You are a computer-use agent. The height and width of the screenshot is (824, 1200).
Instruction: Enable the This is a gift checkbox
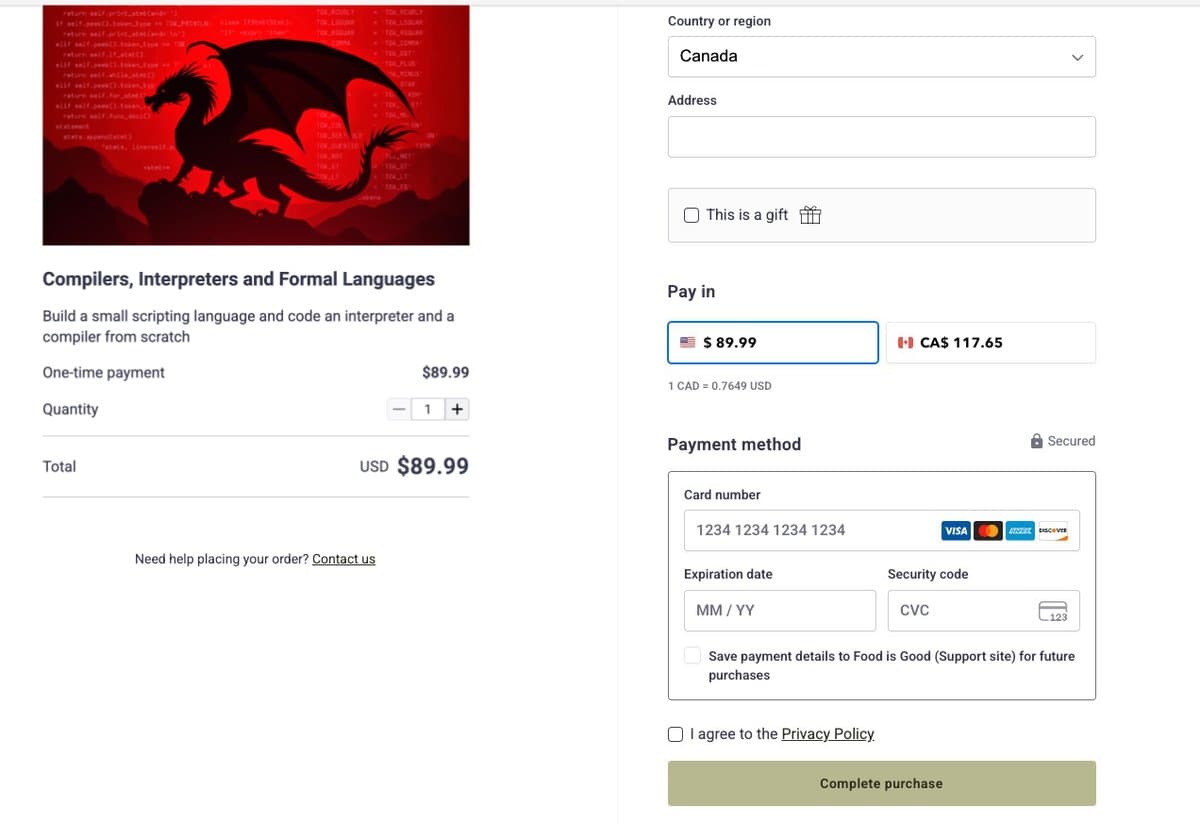pyautogui.click(x=691, y=214)
